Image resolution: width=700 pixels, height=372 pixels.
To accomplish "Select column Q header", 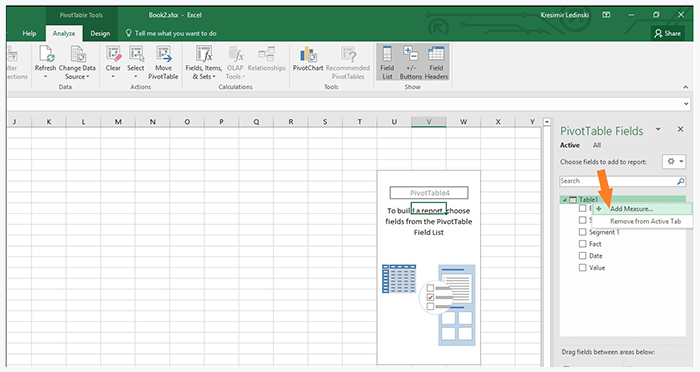I will [x=256, y=121].
